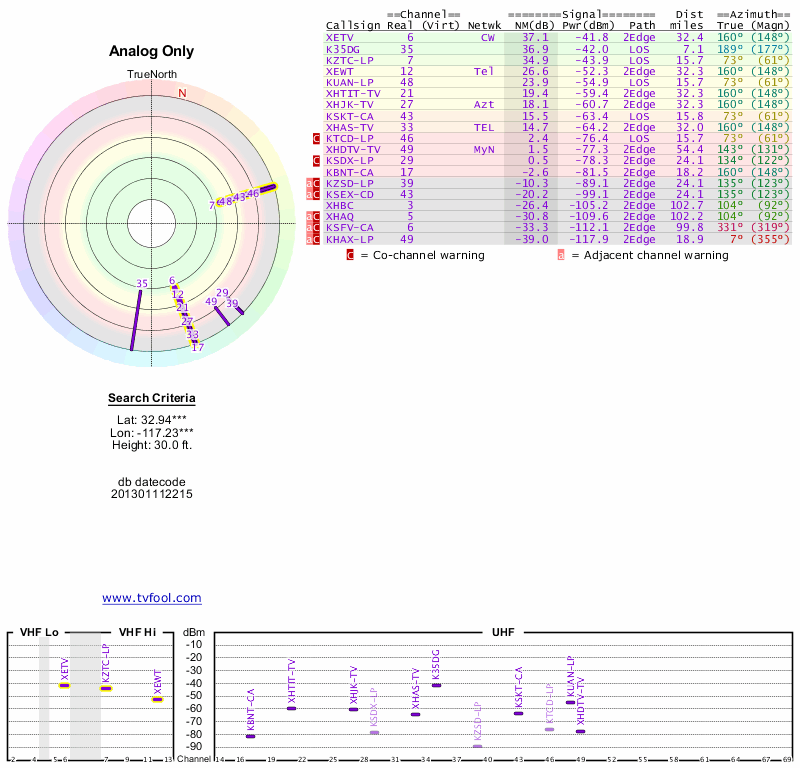Click the red N north marker on radar
Screen dimensions: 800x768
pos(182,93)
